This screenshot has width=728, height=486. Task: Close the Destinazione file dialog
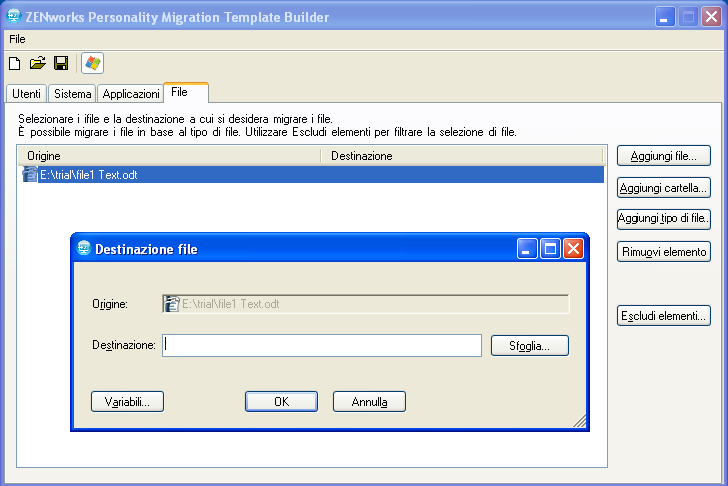click(x=573, y=249)
